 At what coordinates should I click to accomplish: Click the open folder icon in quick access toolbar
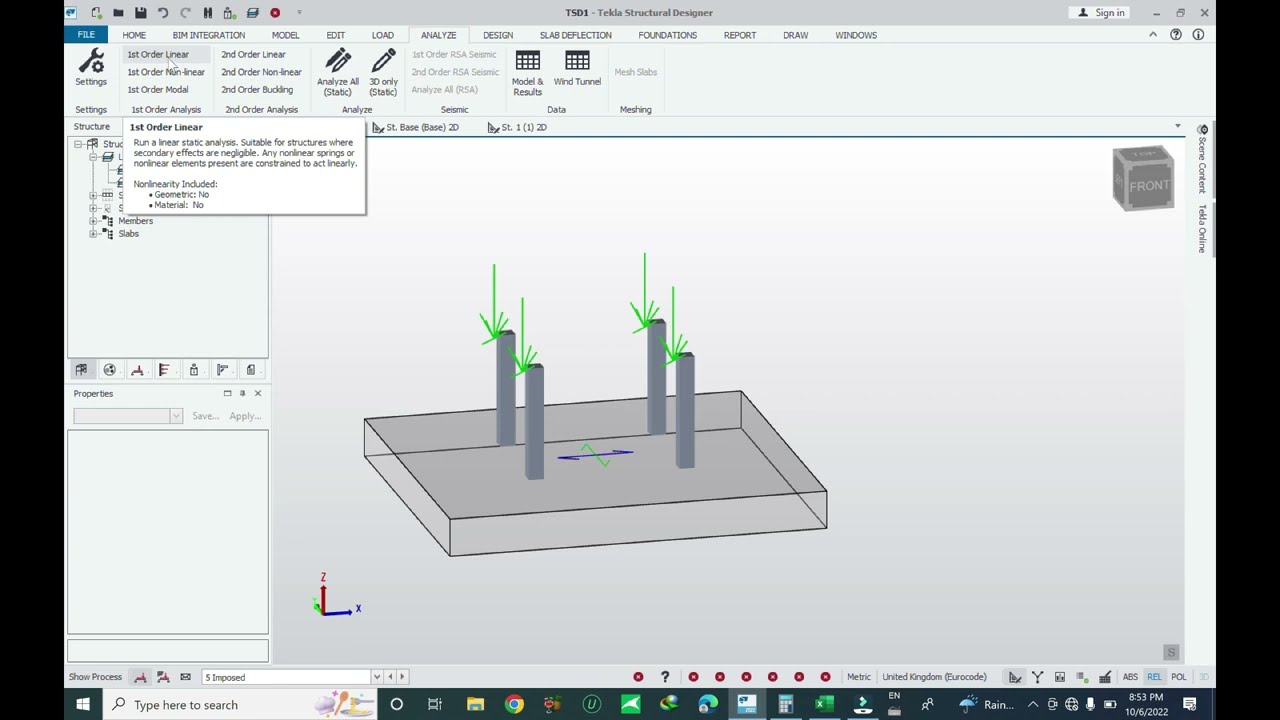118,12
